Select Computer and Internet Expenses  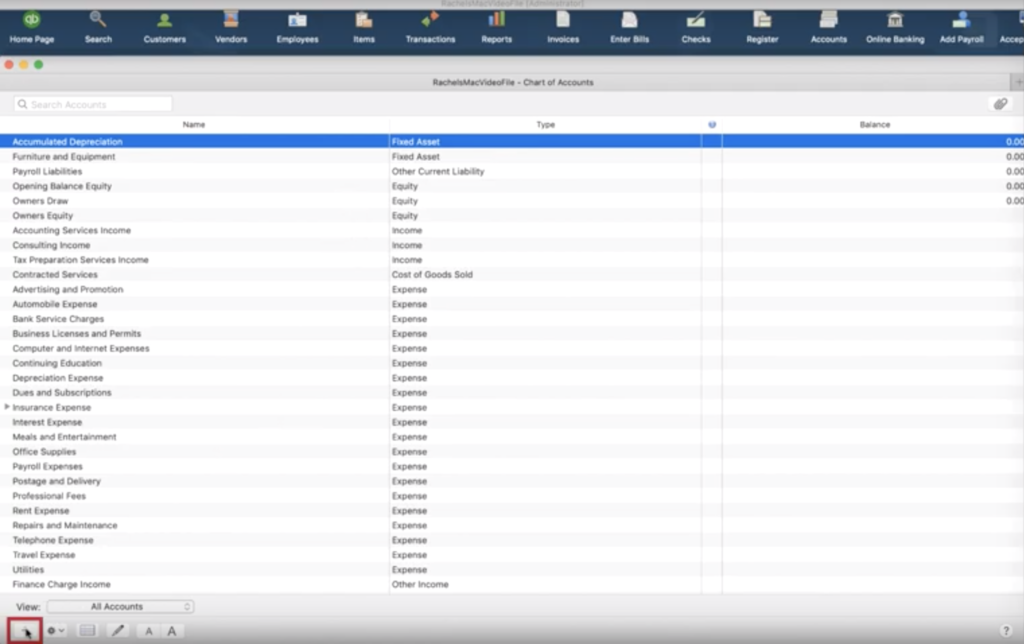click(512, 348)
